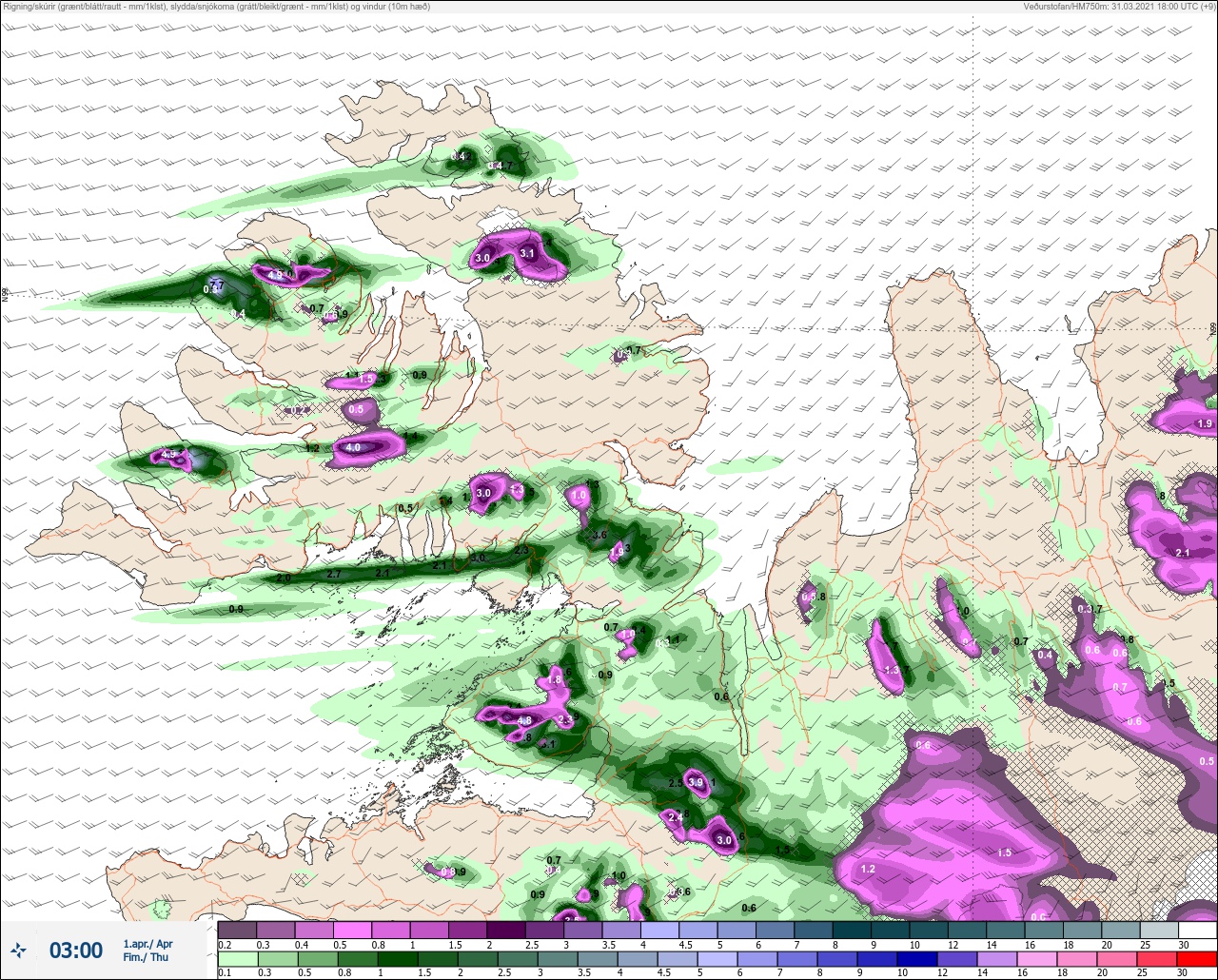Select the bright red 30 swatch in the rain legend
This screenshot has width=1218, height=980.
pyautogui.click(x=1197, y=959)
